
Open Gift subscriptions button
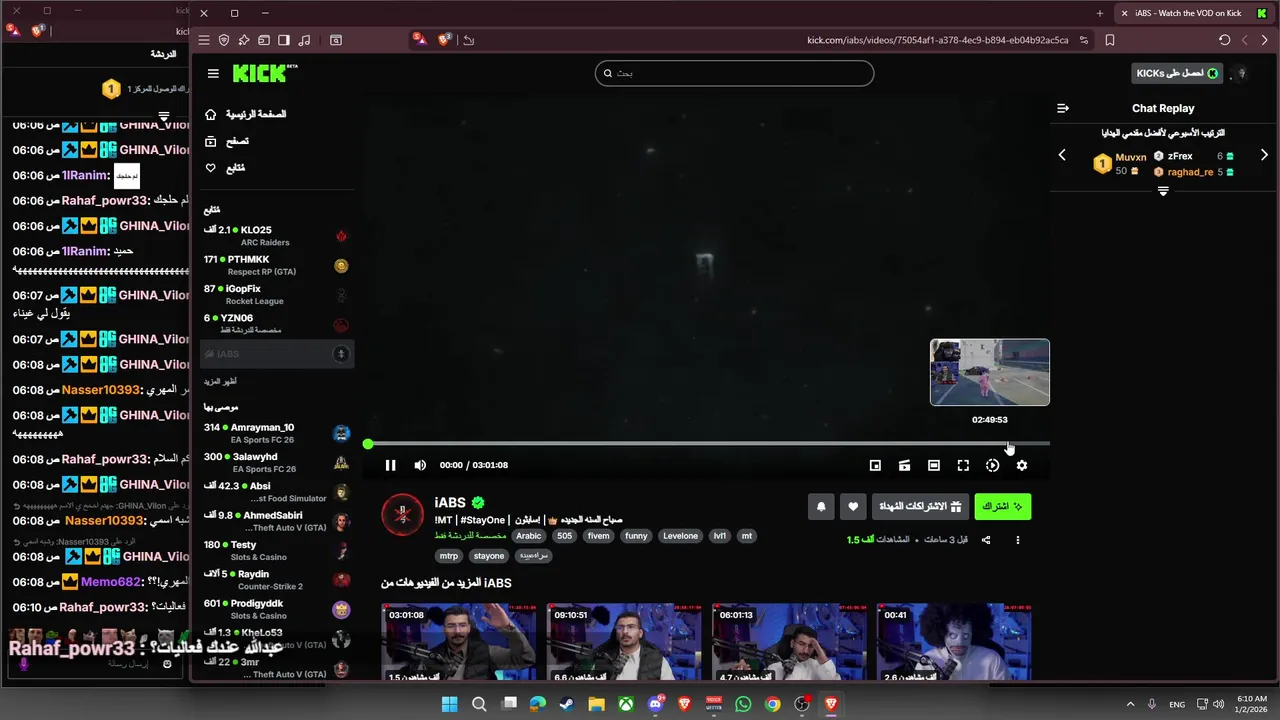tap(920, 506)
